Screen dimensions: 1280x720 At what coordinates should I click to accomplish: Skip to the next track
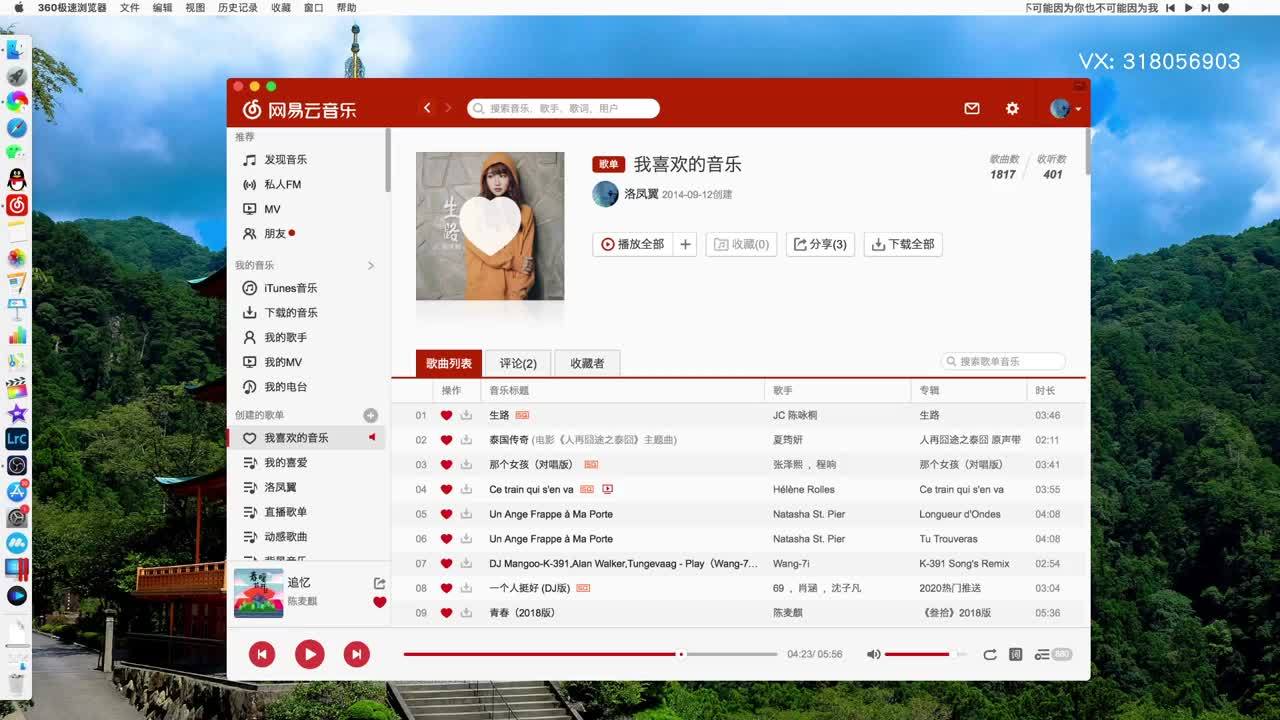[356, 654]
